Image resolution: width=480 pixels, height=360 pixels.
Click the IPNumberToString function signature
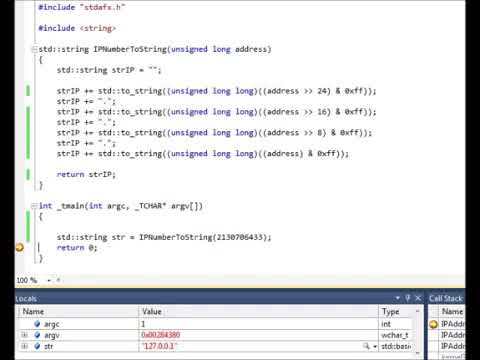pos(155,49)
